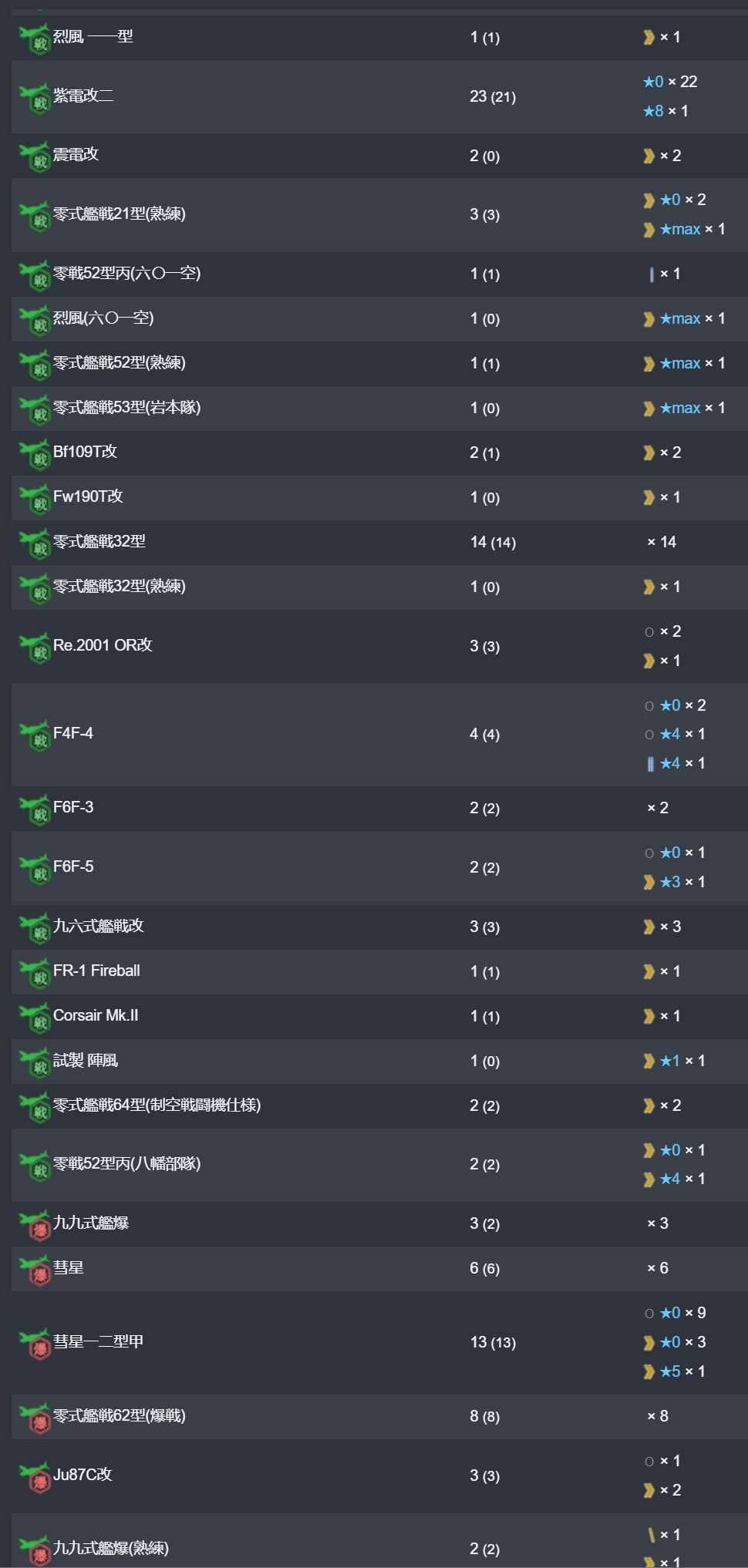This screenshot has width=748, height=1568.
Task: Select the equipment name Re.2001 OR改
Action: (x=103, y=645)
